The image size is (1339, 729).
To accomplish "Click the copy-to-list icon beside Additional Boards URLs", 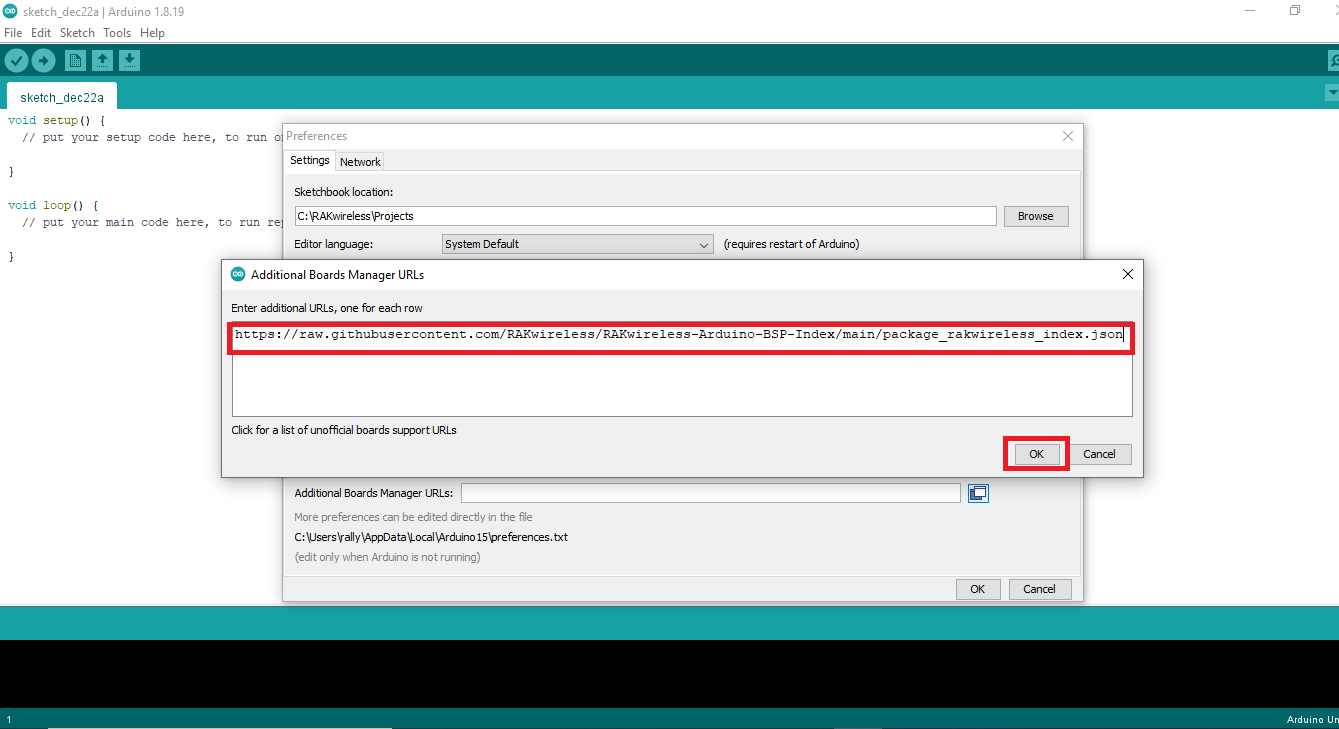I will (x=978, y=492).
